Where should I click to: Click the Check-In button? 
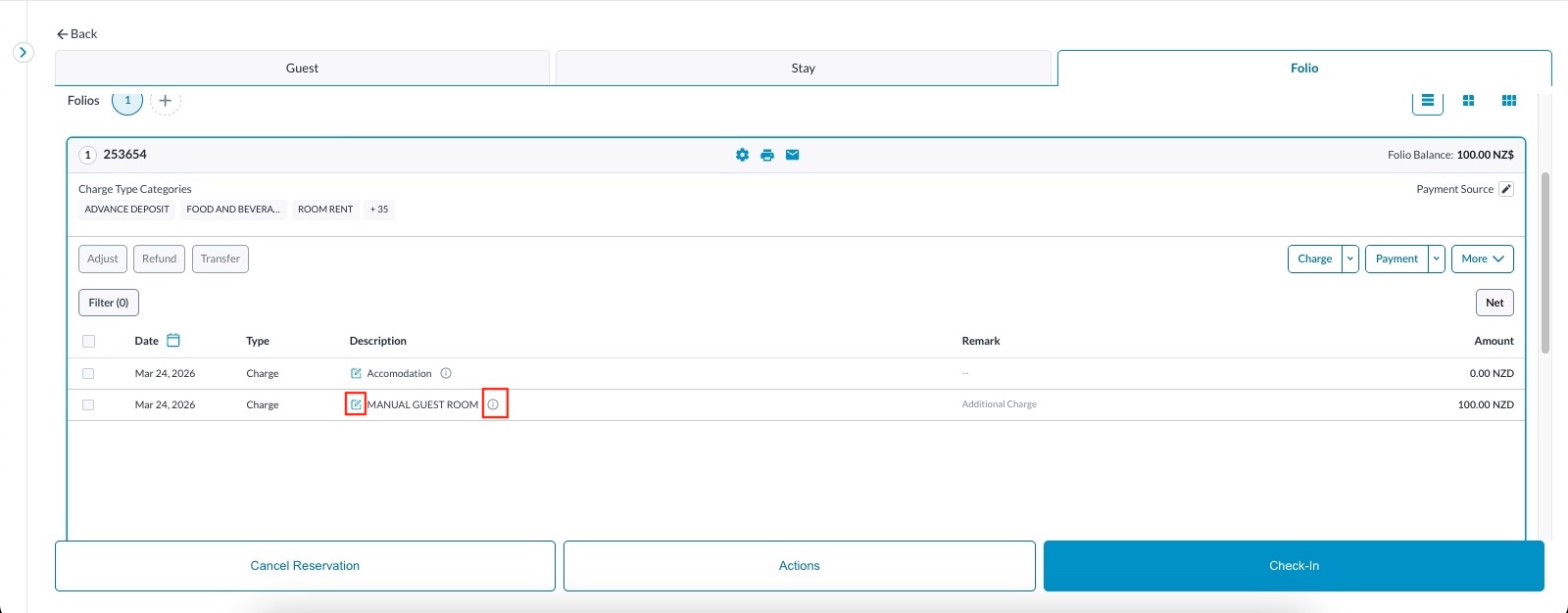[1294, 566]
